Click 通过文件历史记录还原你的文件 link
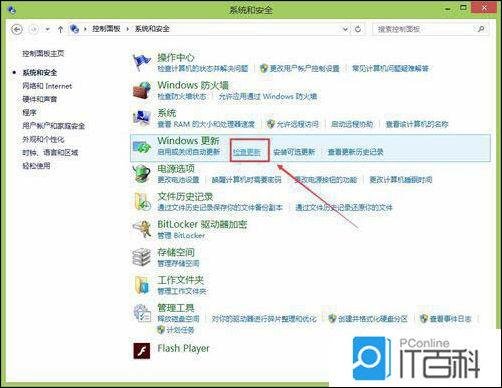This screenshot has width=502, height=388. (x=344, y=208)
